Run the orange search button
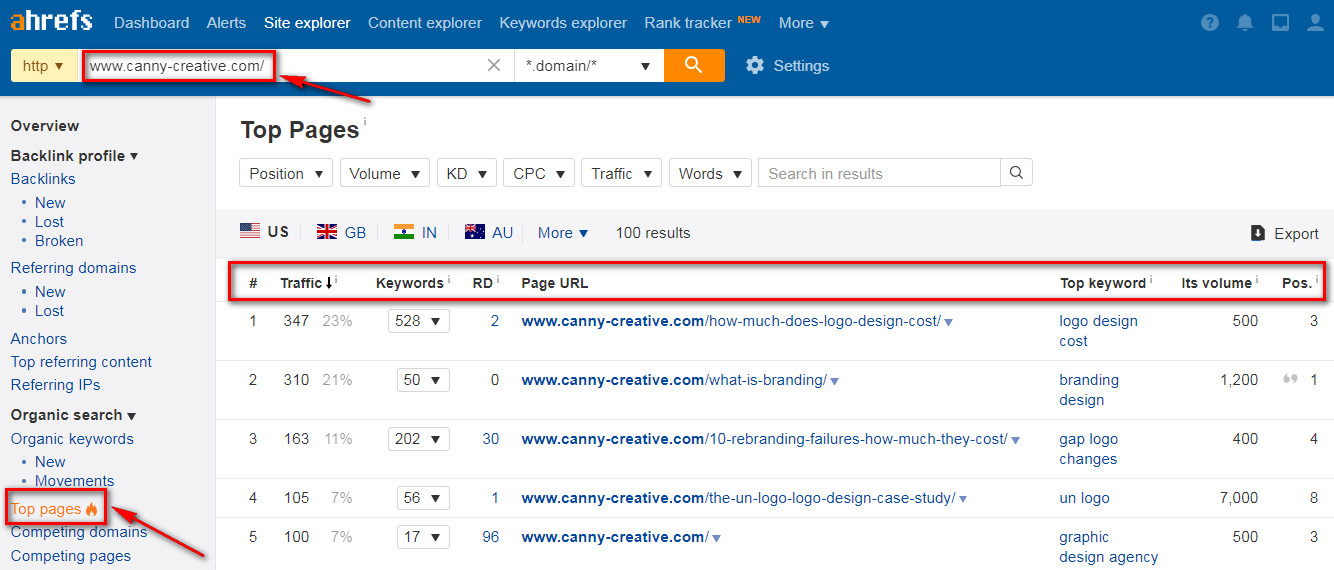Image resolution: width=1334 pixels, height=570 pixels. tap(694, 65)
